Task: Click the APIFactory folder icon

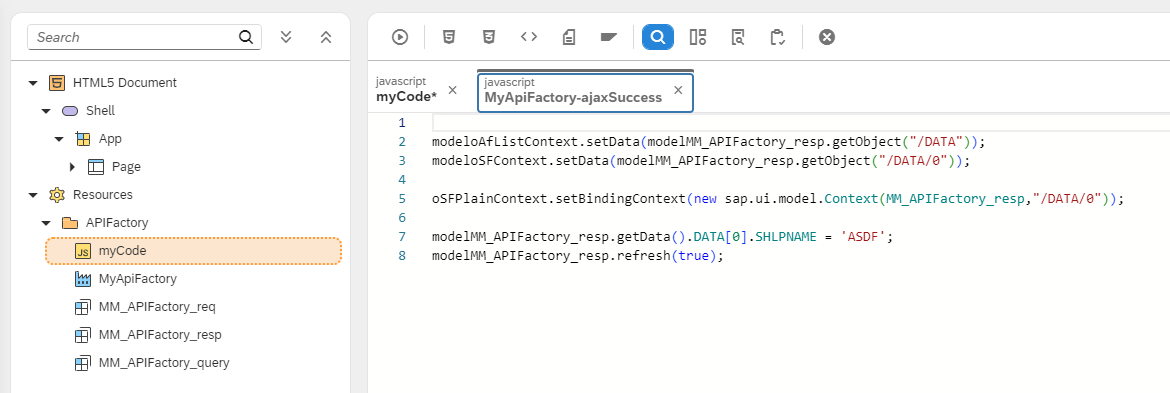Action: point(69,223)
